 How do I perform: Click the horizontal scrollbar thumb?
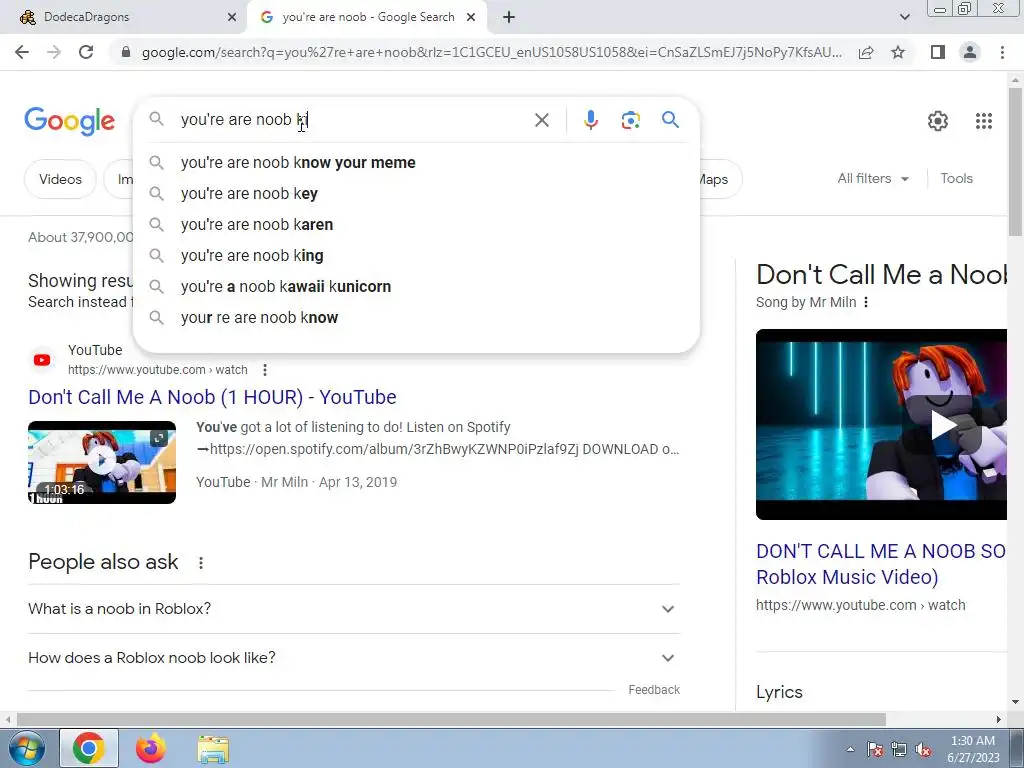point(451,719)
